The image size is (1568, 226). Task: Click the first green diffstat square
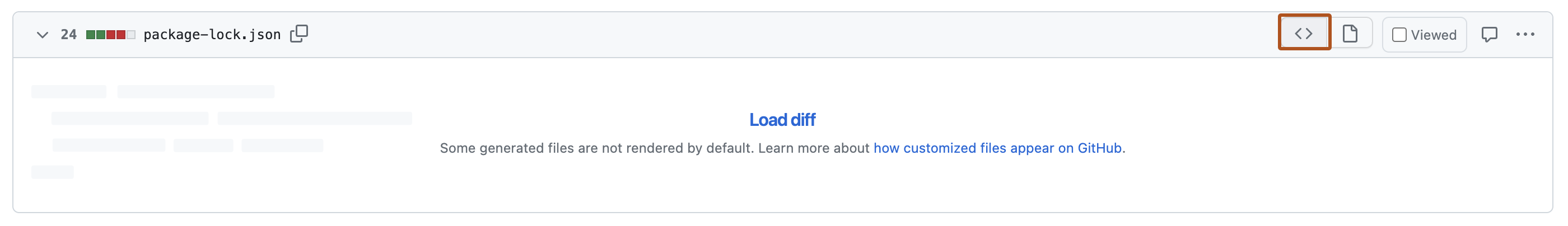[x=91, y=35]
